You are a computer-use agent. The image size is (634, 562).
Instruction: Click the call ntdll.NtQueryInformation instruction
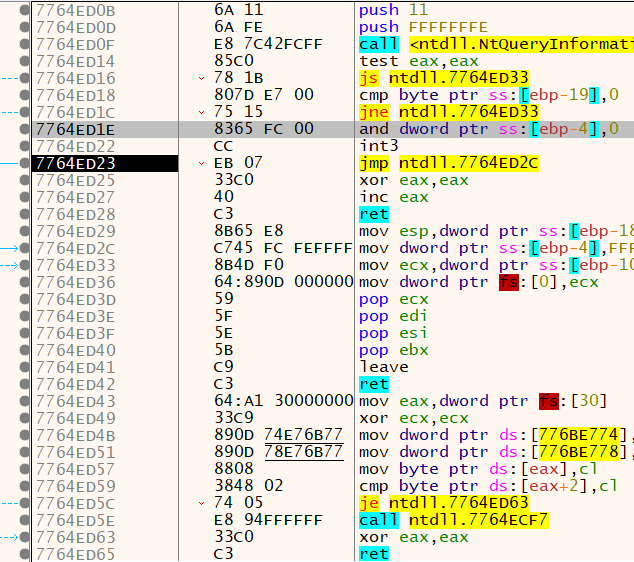[496, 44]
